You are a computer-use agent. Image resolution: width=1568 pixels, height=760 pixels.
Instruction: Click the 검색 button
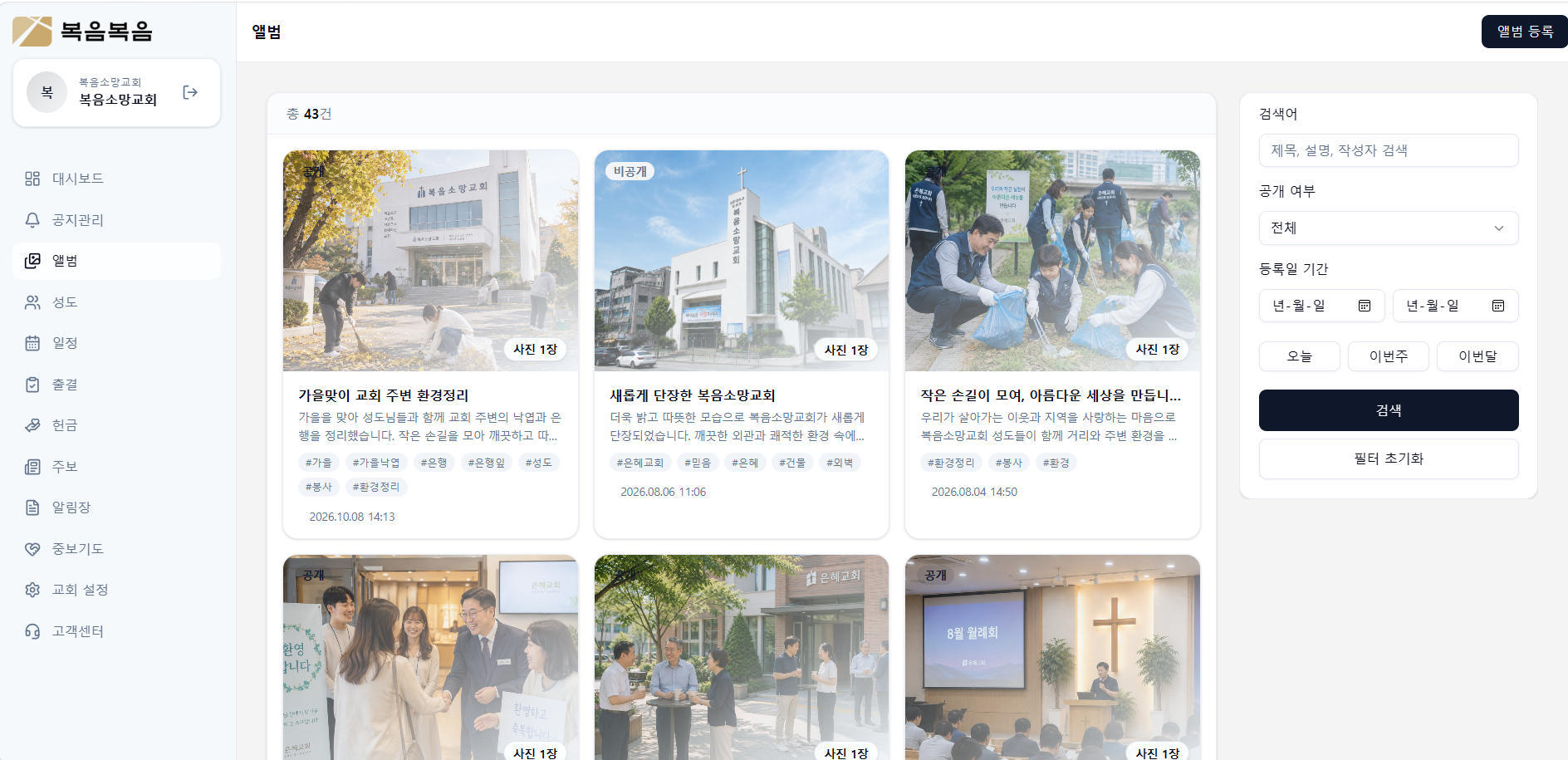[1389, 410]
